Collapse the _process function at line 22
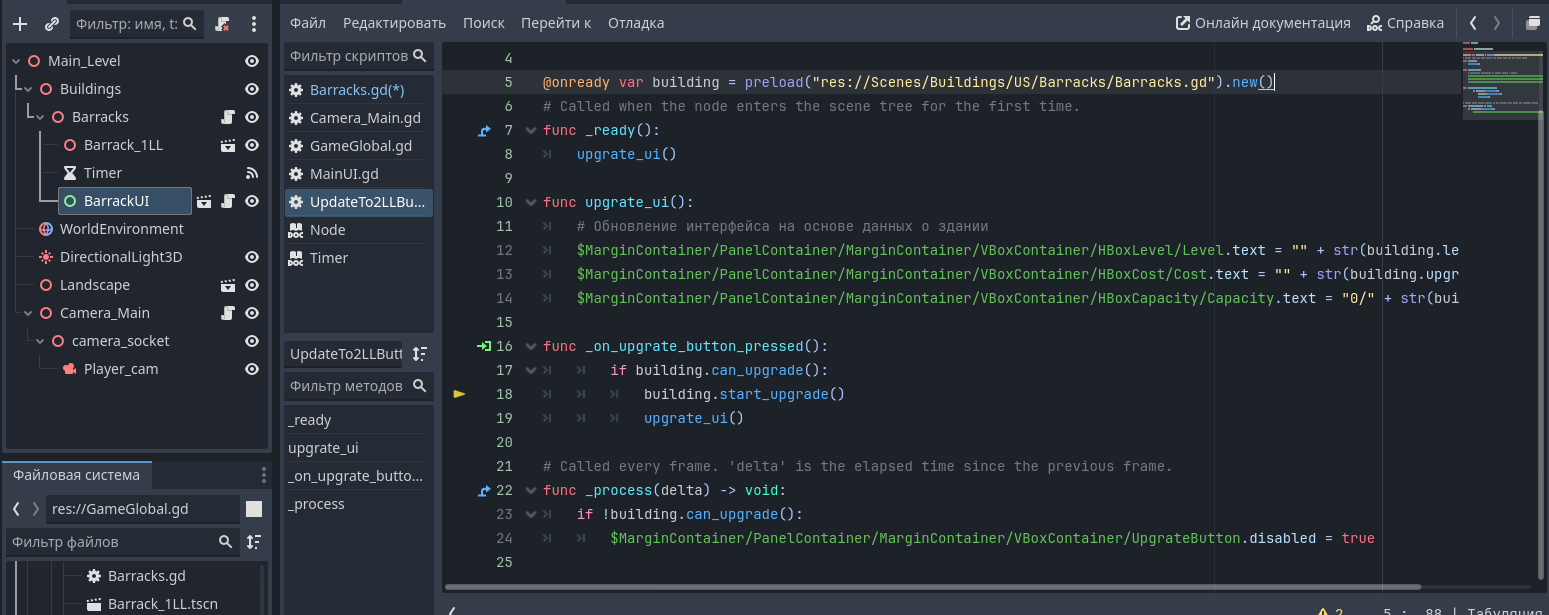 (530, 490)
